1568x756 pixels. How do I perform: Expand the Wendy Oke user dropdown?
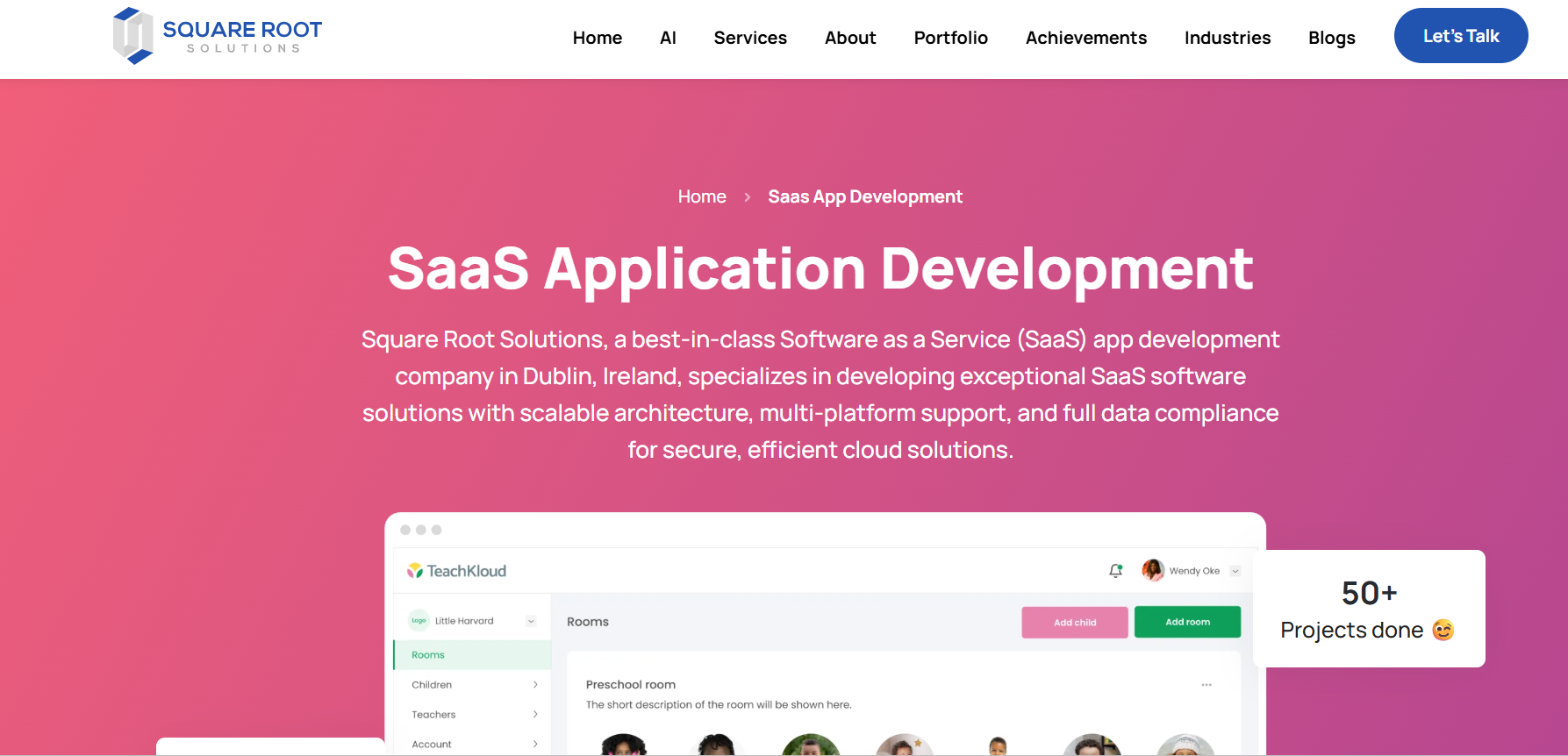coord(1235,571)
